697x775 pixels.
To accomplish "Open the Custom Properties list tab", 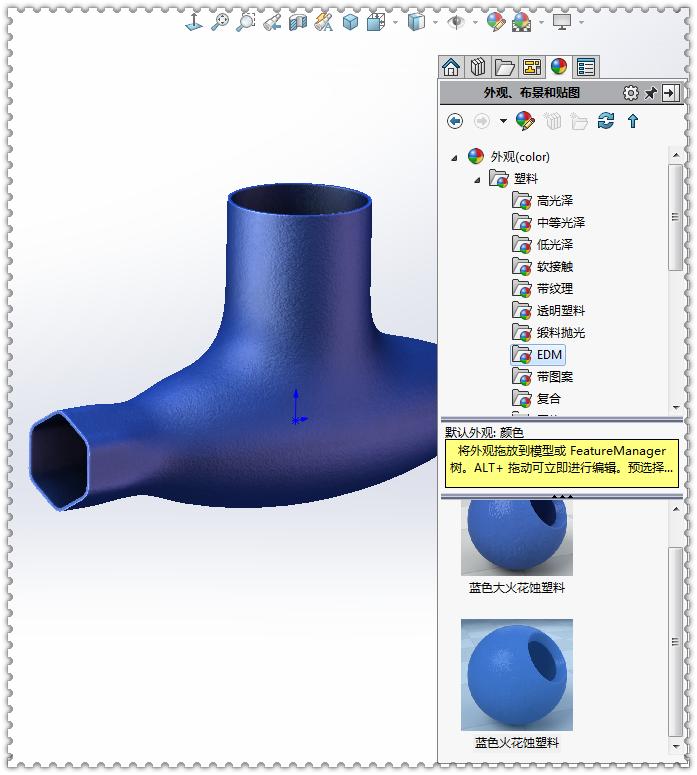I will pyautogui.click(x=586, y=67).
